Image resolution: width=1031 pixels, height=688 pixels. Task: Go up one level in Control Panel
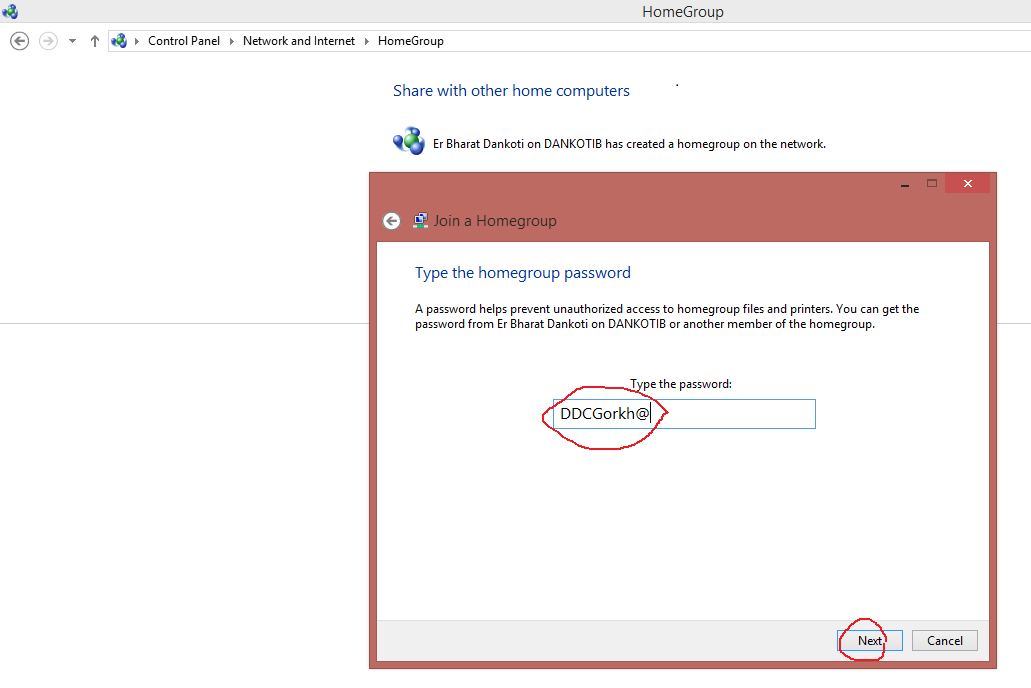coord(95,41)
